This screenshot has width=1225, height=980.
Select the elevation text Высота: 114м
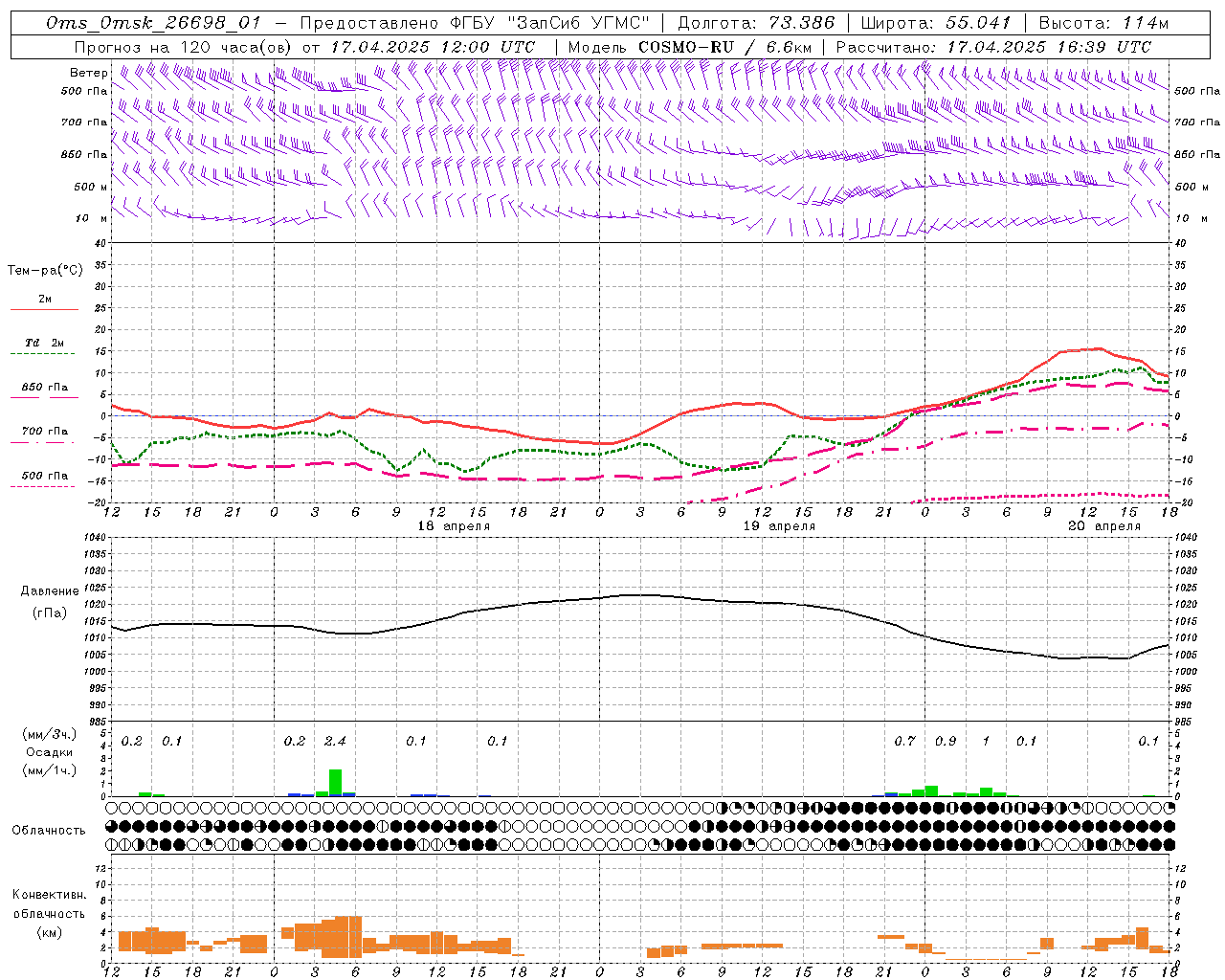[1104, 23]
